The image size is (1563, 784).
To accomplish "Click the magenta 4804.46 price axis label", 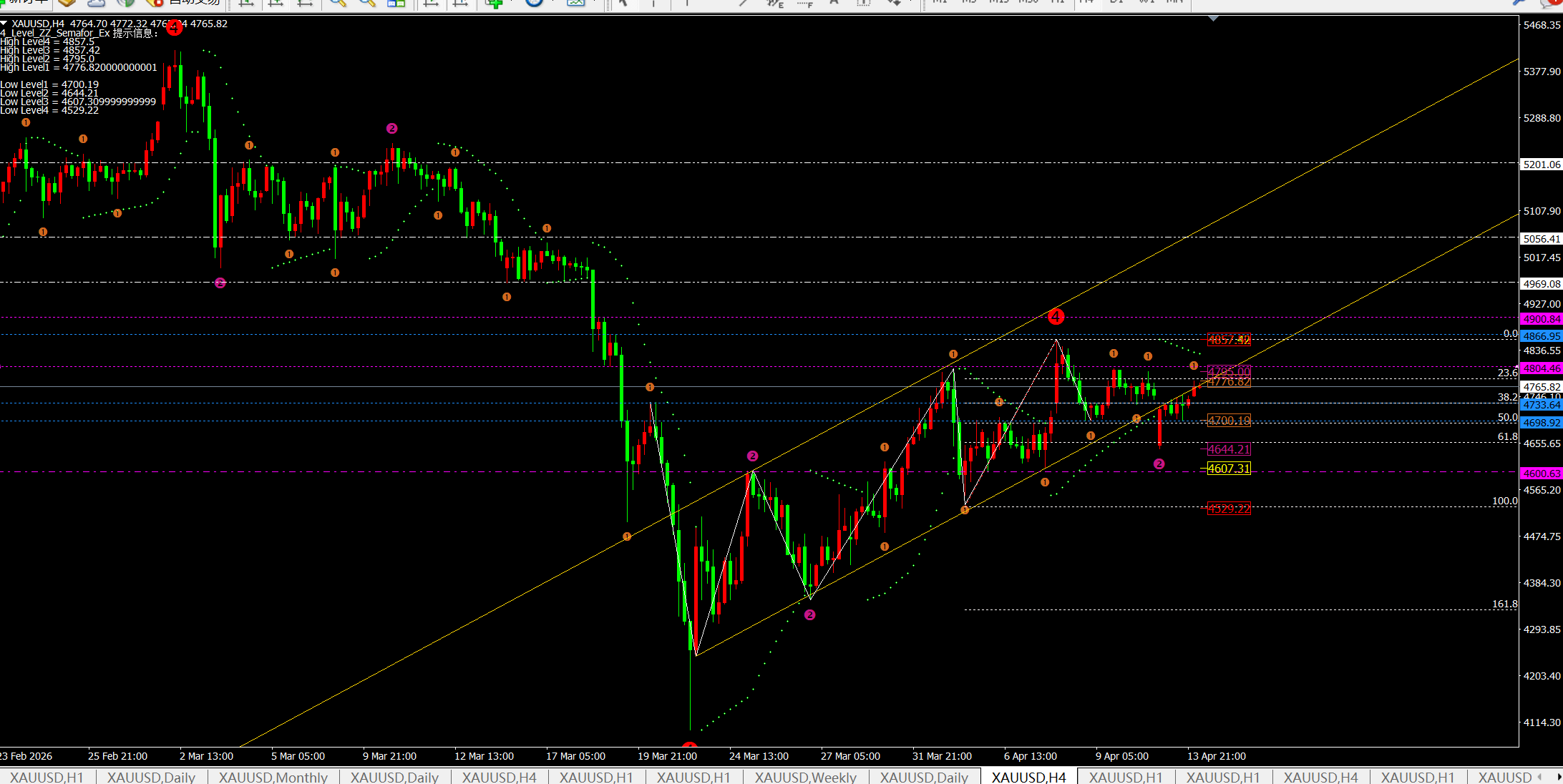I will [1541, 368].
